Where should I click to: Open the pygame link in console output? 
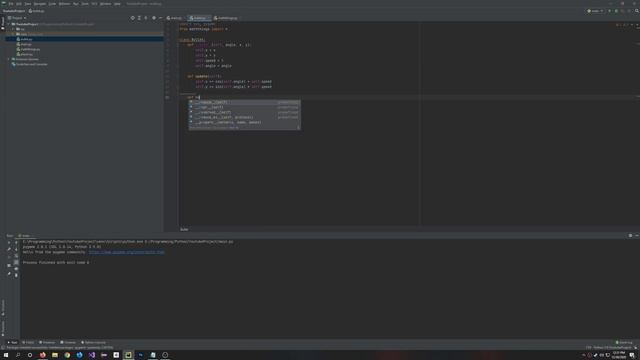pyautogui.click(x=127, y=252)
